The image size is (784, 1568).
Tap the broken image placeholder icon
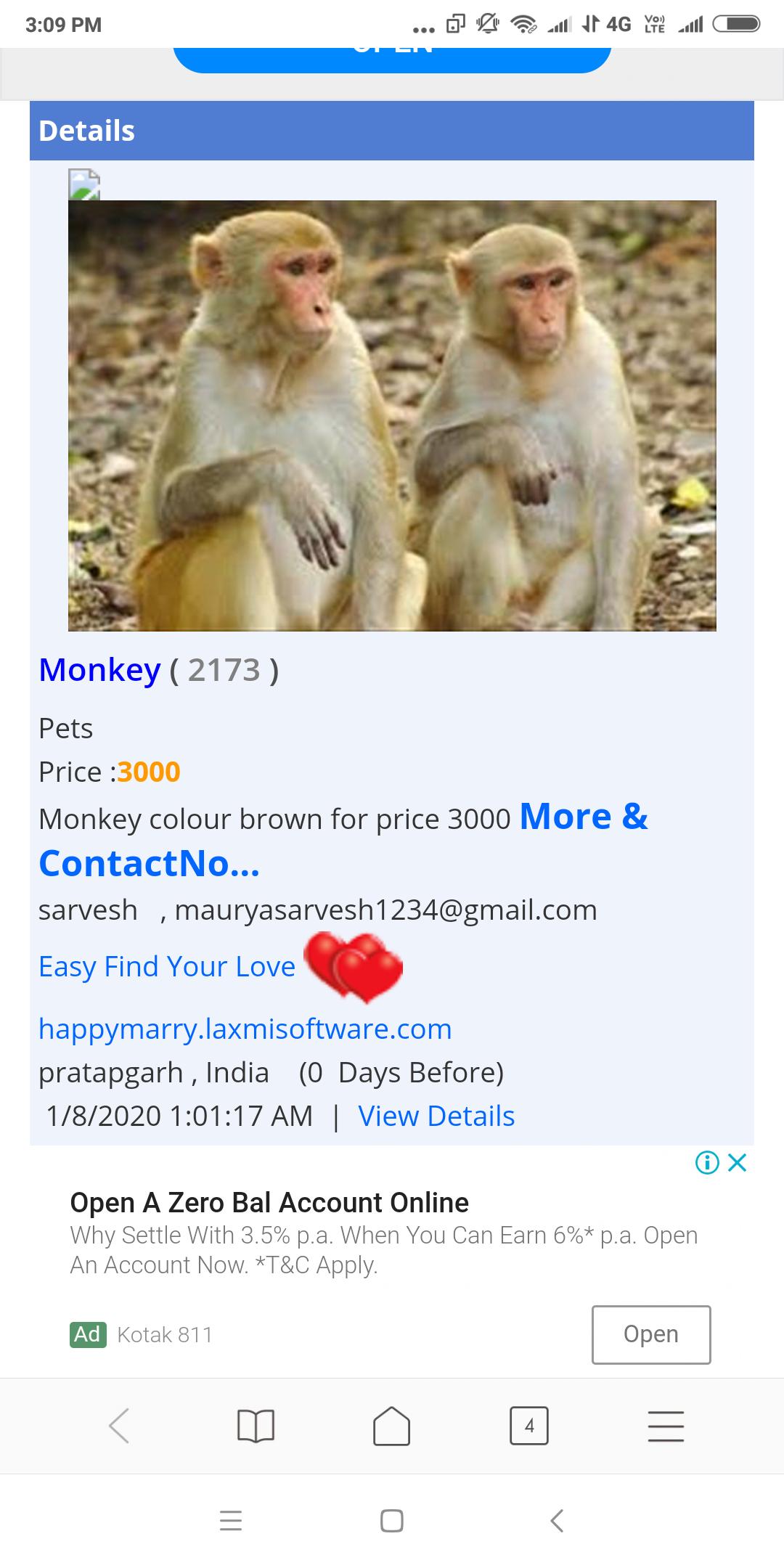[84, 184]
